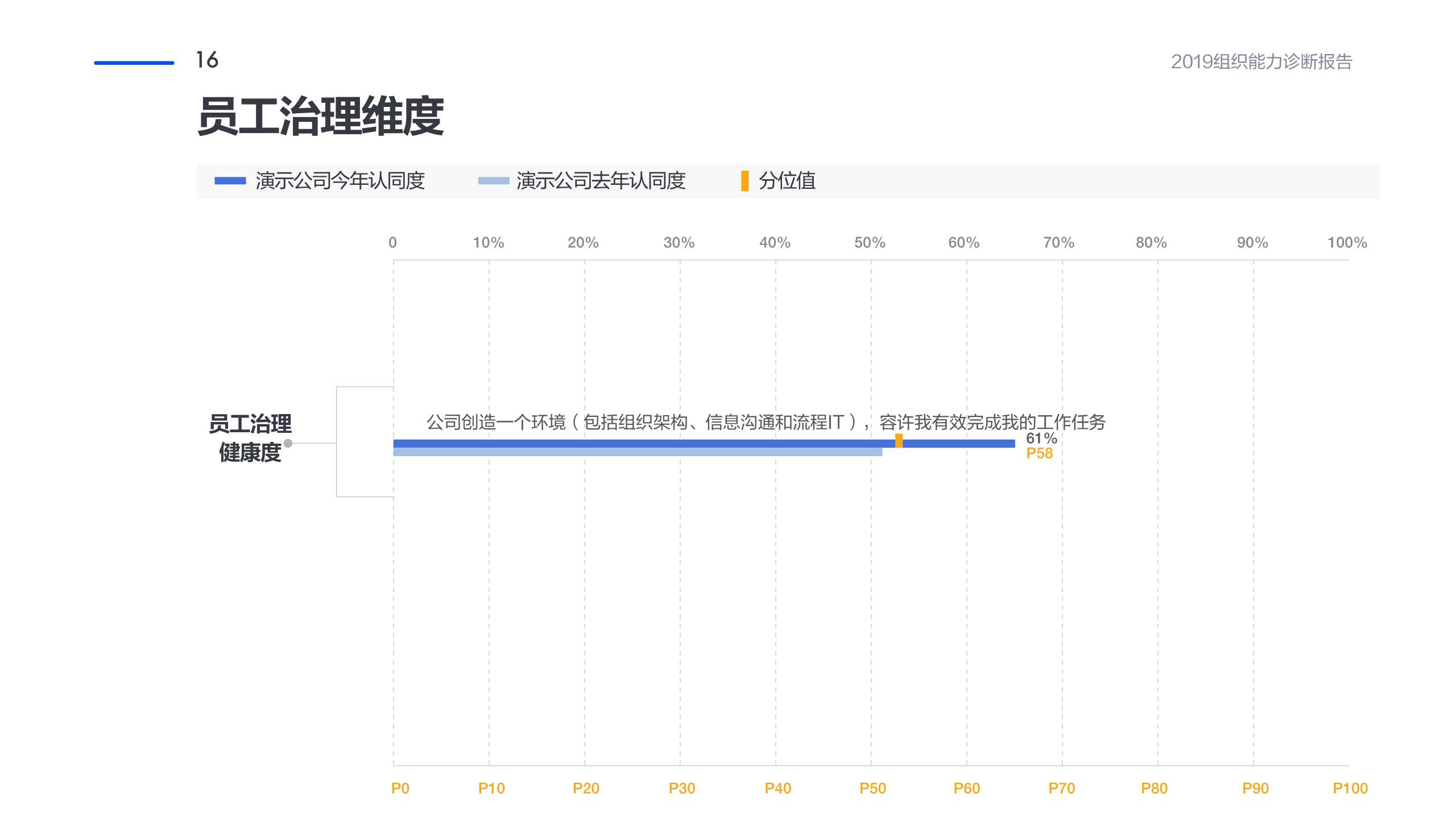Click the light blue last-year bar
Image resolution: width=1456 pixels, height=819 pixels.
pyautogui.click(x=626, y=452)
